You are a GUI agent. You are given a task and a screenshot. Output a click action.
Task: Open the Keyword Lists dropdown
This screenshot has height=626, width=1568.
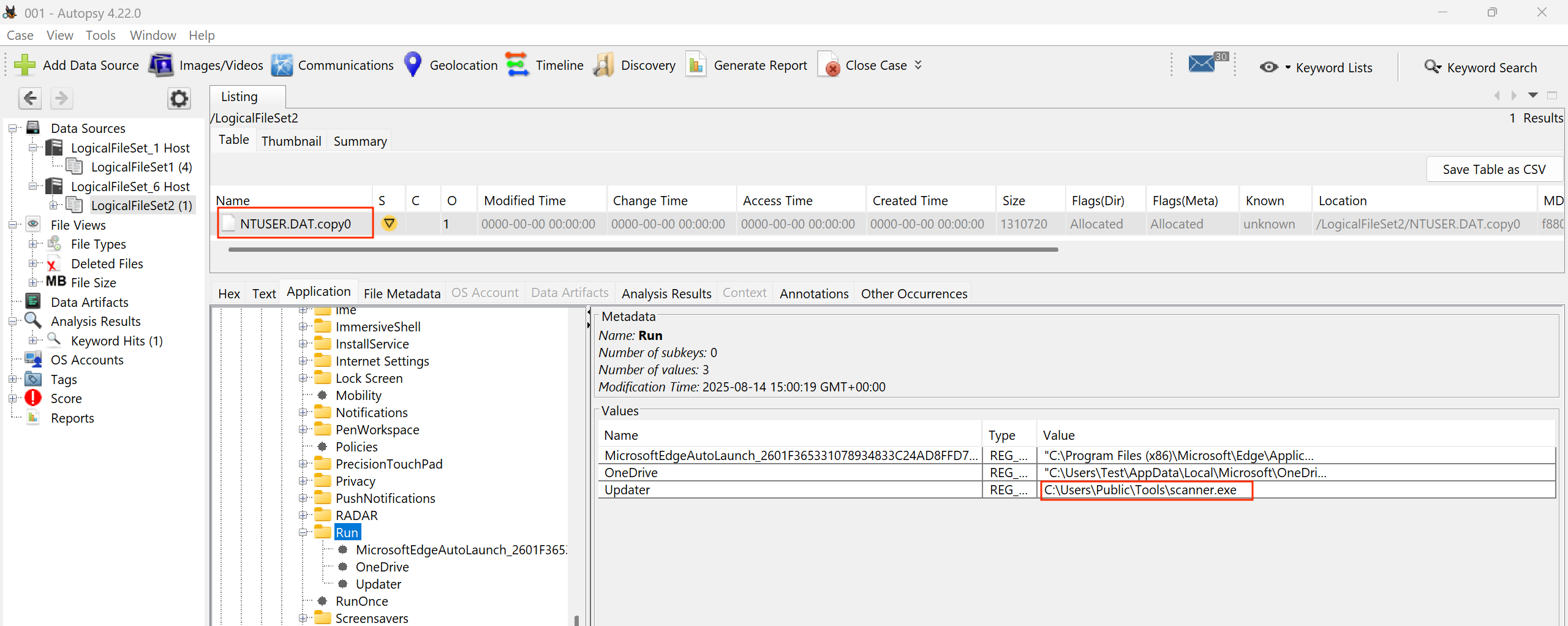tap(1287, 67)
